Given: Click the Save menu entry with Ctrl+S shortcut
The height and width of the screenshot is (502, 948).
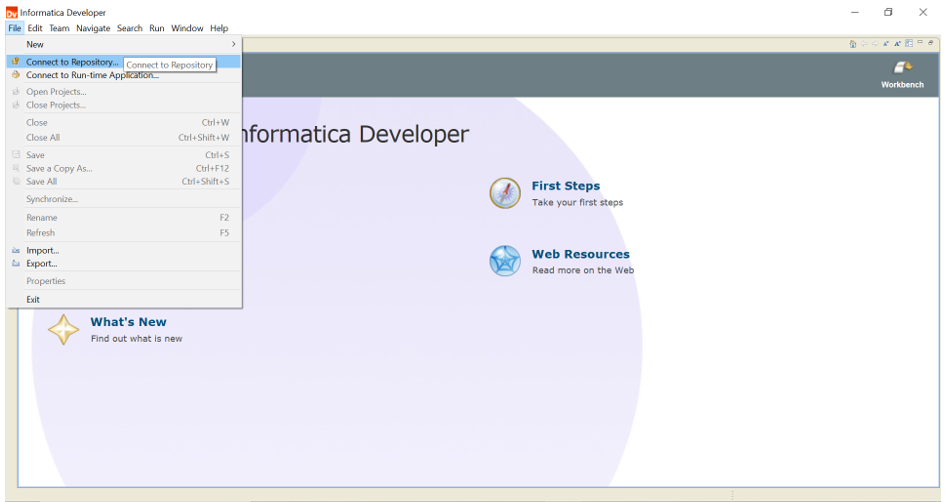Looking at the screenshot, I should [123, 155].
